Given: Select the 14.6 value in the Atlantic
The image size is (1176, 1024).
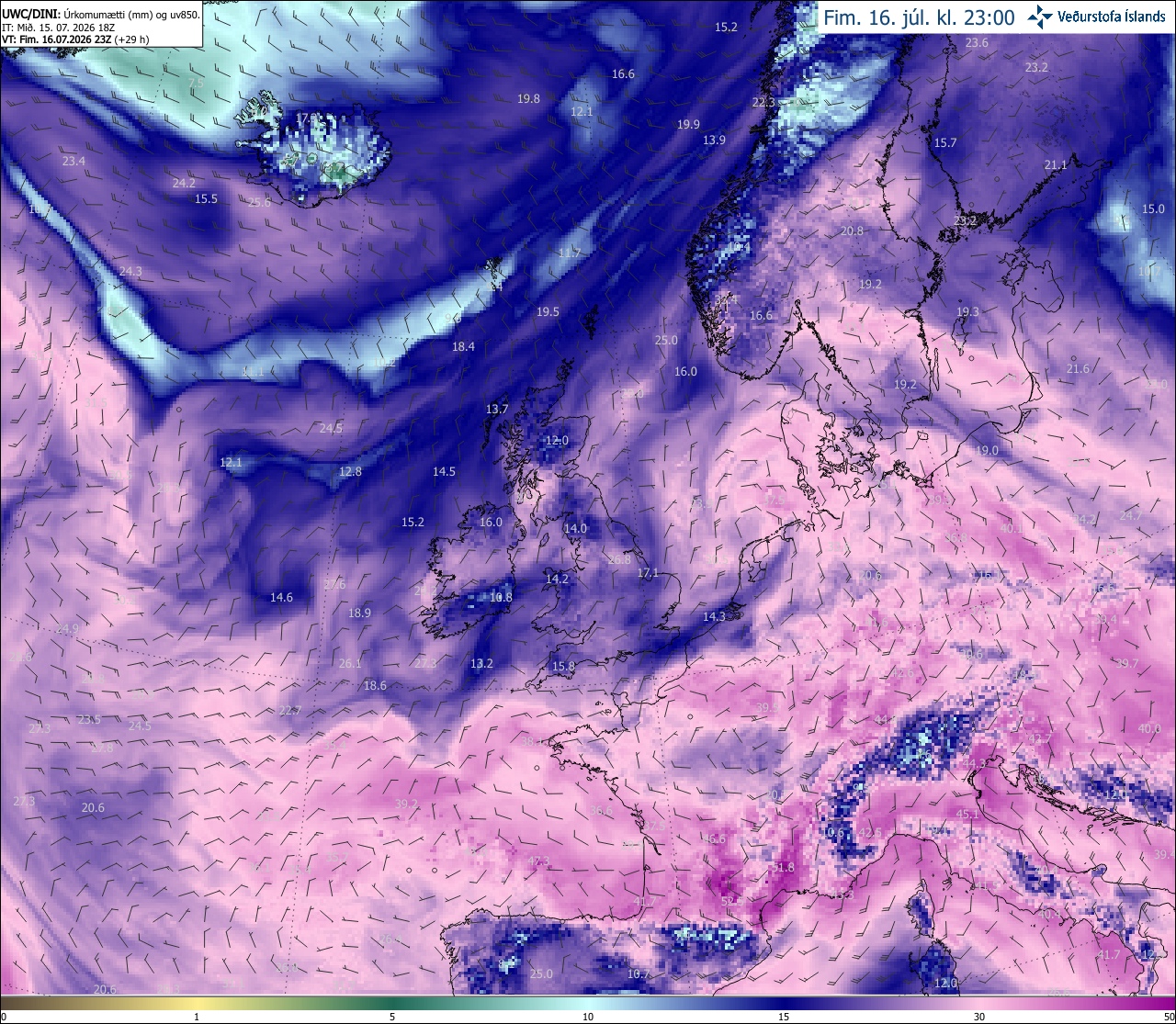Looking at the screenshot, I should point(281,597).
